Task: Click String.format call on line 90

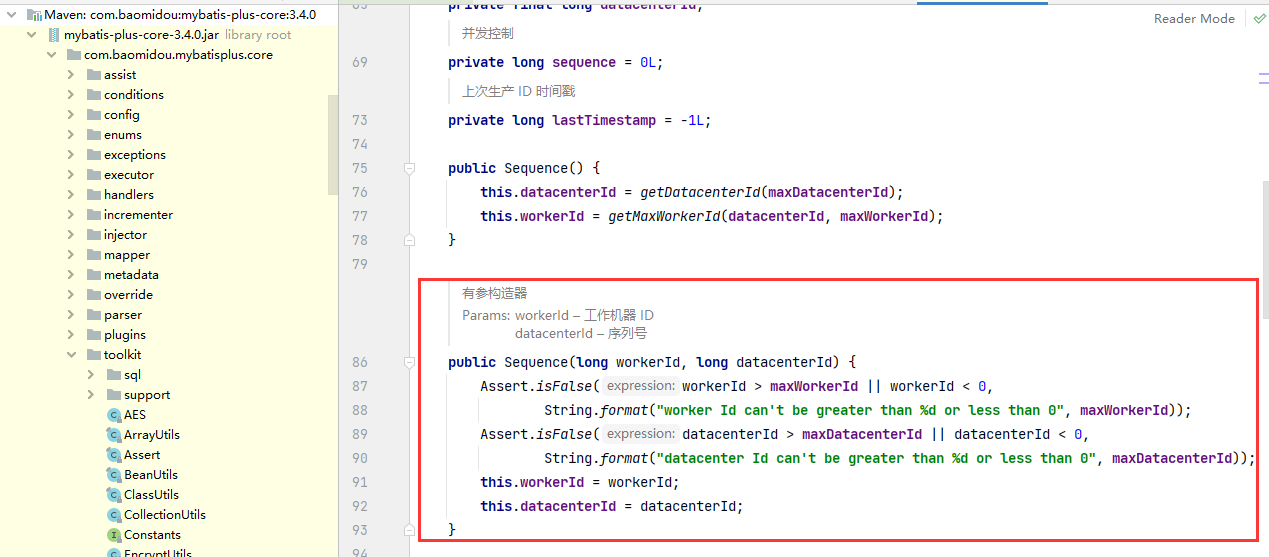Action: 597,458
